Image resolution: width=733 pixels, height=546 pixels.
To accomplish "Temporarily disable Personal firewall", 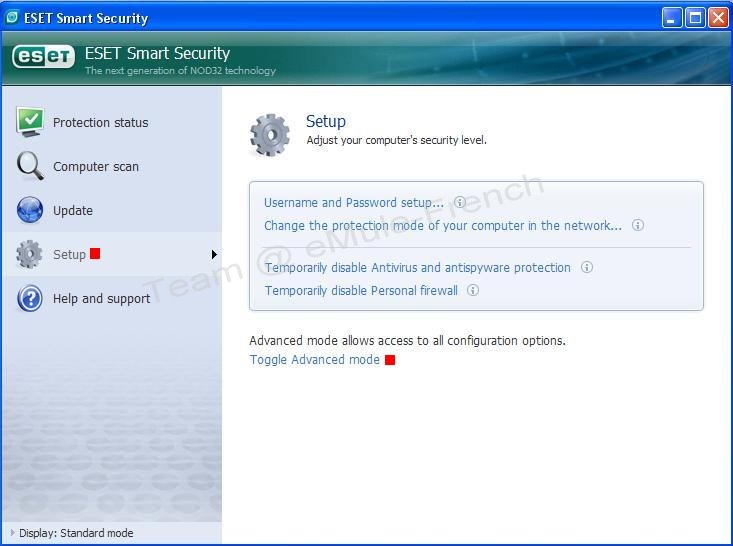I will point(361,290).
